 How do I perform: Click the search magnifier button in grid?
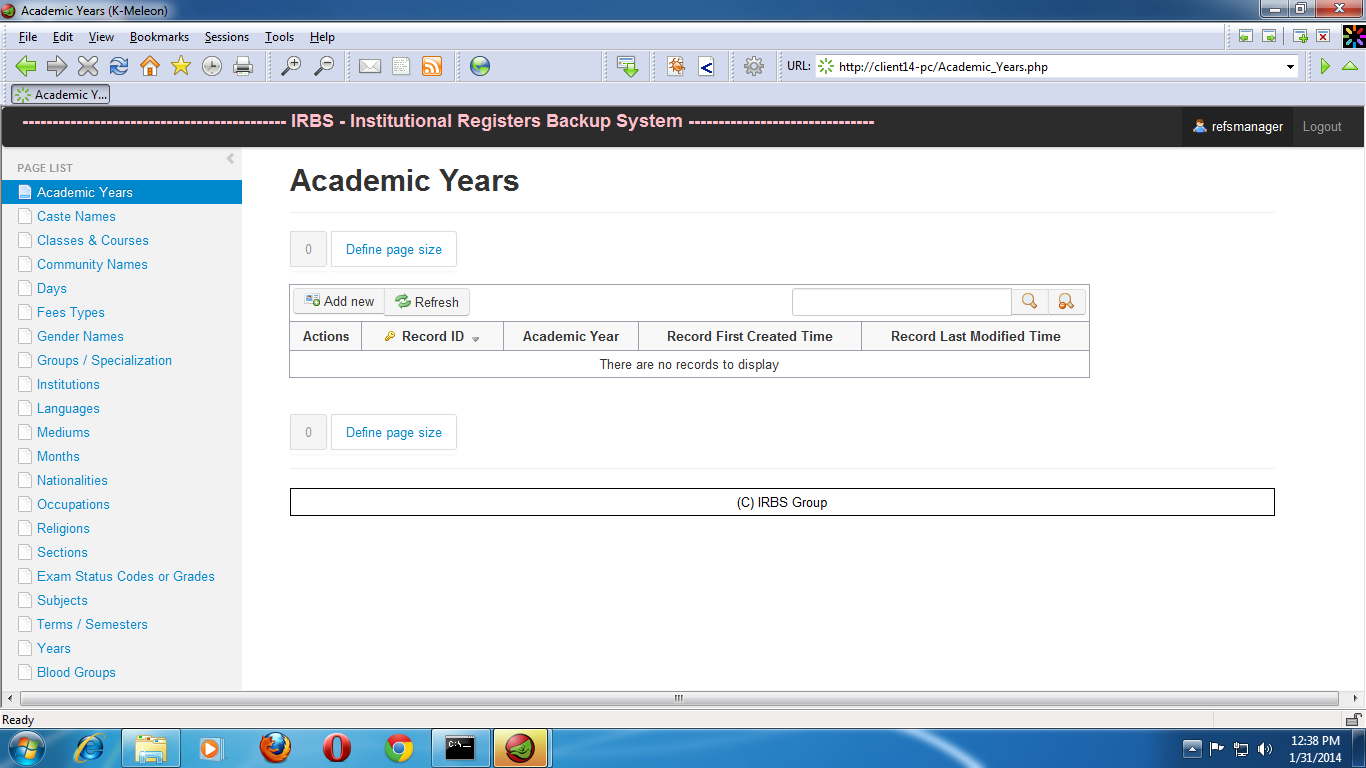[1029, 302]
